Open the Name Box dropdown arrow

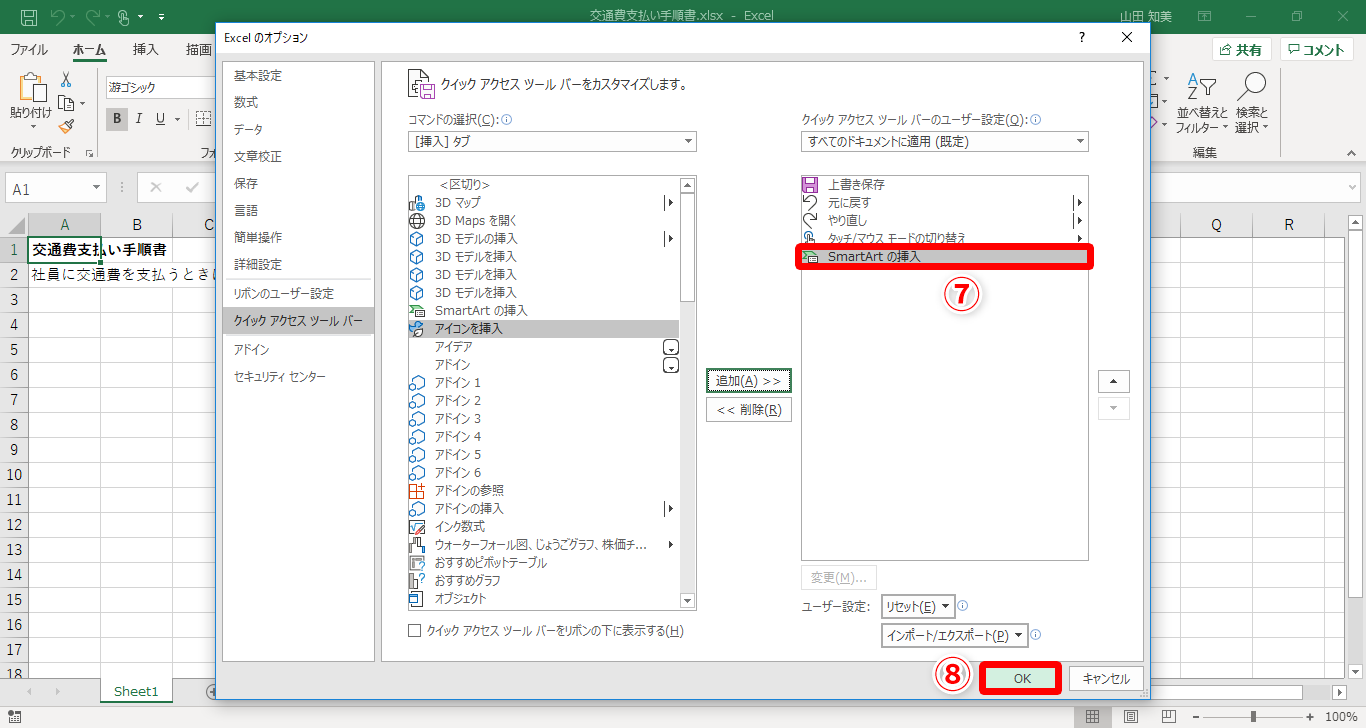click(x=96, y=188)
